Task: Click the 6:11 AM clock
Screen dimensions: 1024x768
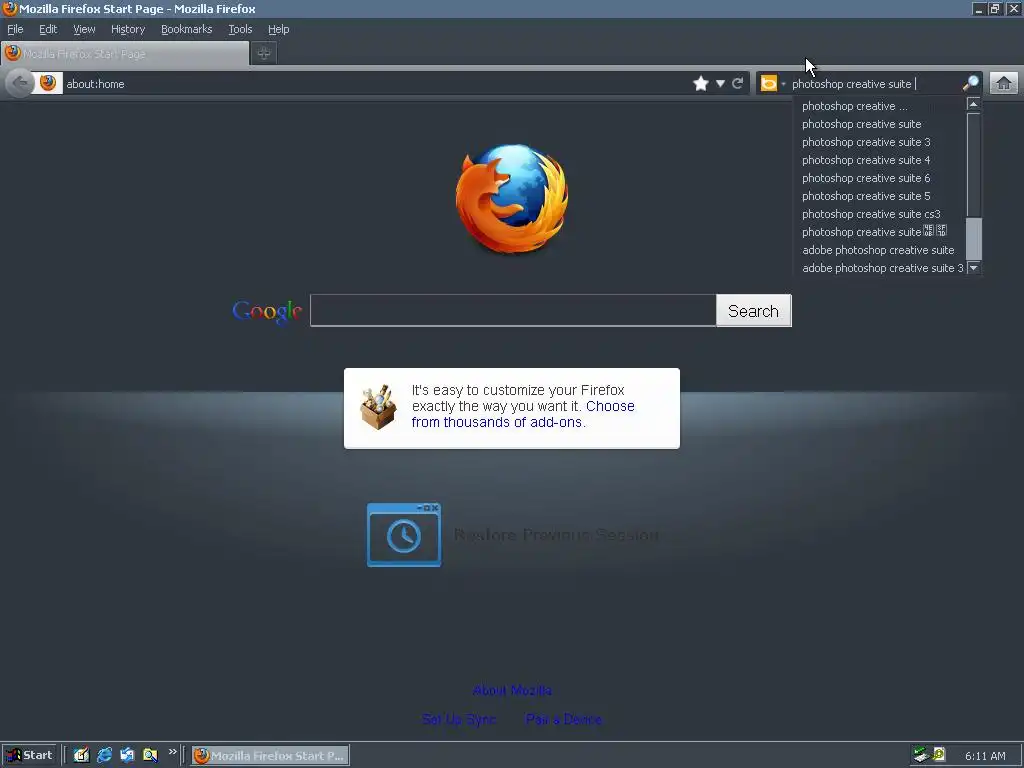Action: [x=985, y=756]
